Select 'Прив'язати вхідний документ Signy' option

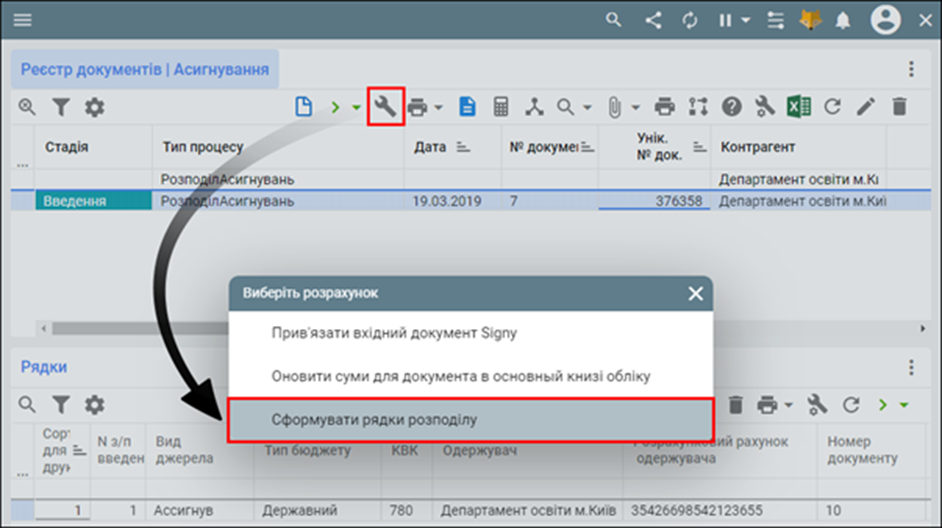tap(470, 333)
